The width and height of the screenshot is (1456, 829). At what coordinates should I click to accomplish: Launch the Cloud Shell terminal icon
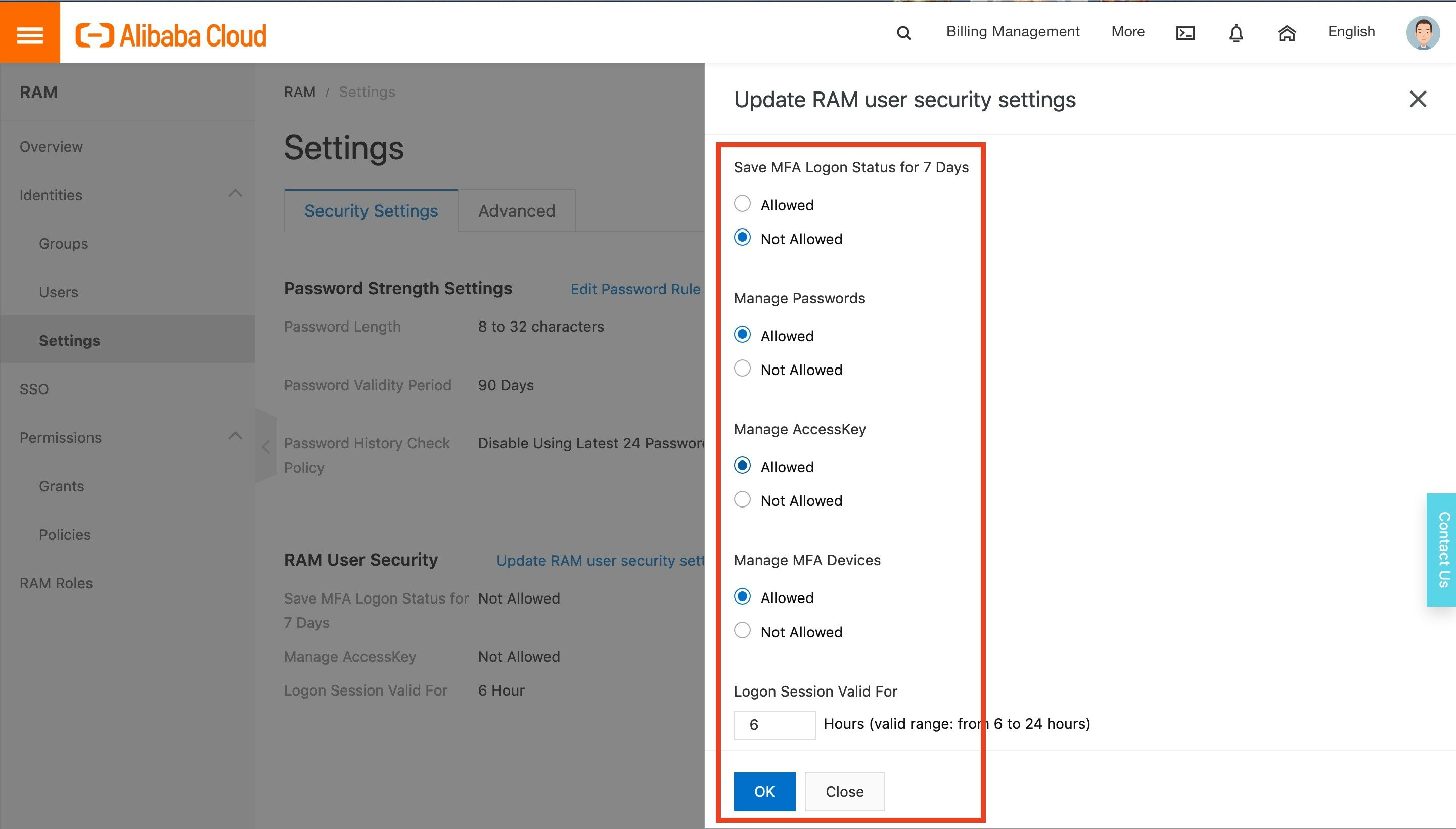(x=1185, y=33)
